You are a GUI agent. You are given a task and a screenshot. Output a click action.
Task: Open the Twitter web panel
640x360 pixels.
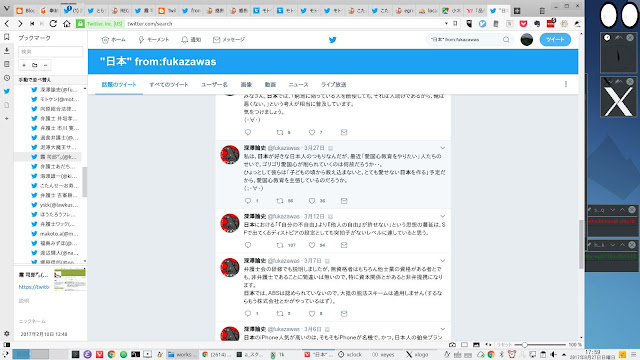click(7, 91)
